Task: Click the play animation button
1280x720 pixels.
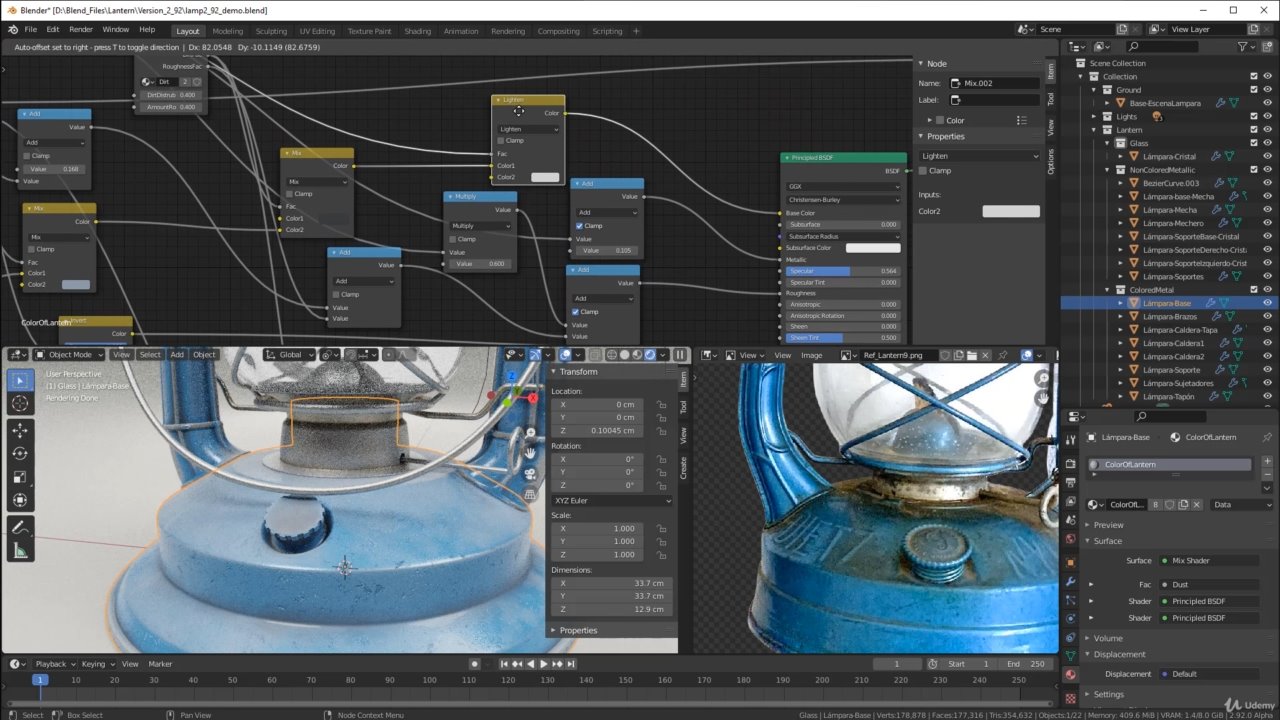Action: coord(543,664)
